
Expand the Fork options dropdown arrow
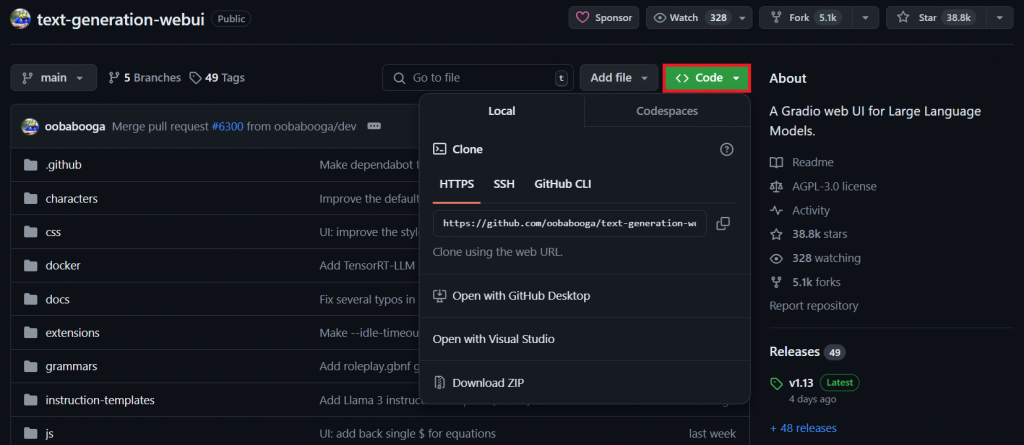click(865, 18)
